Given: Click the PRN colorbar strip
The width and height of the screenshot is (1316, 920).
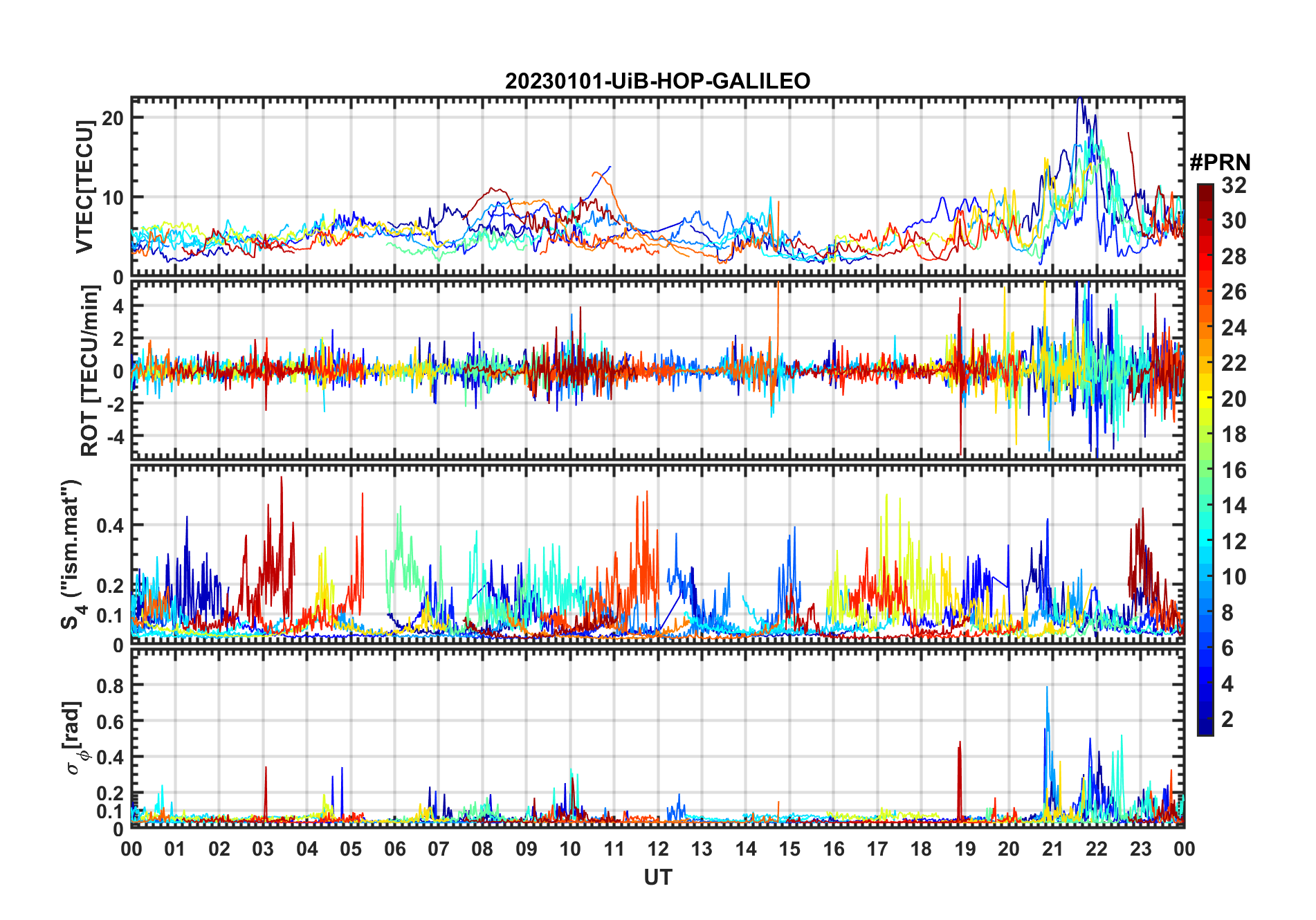Looking at the screenshot, I should (x=1205, y=459).
